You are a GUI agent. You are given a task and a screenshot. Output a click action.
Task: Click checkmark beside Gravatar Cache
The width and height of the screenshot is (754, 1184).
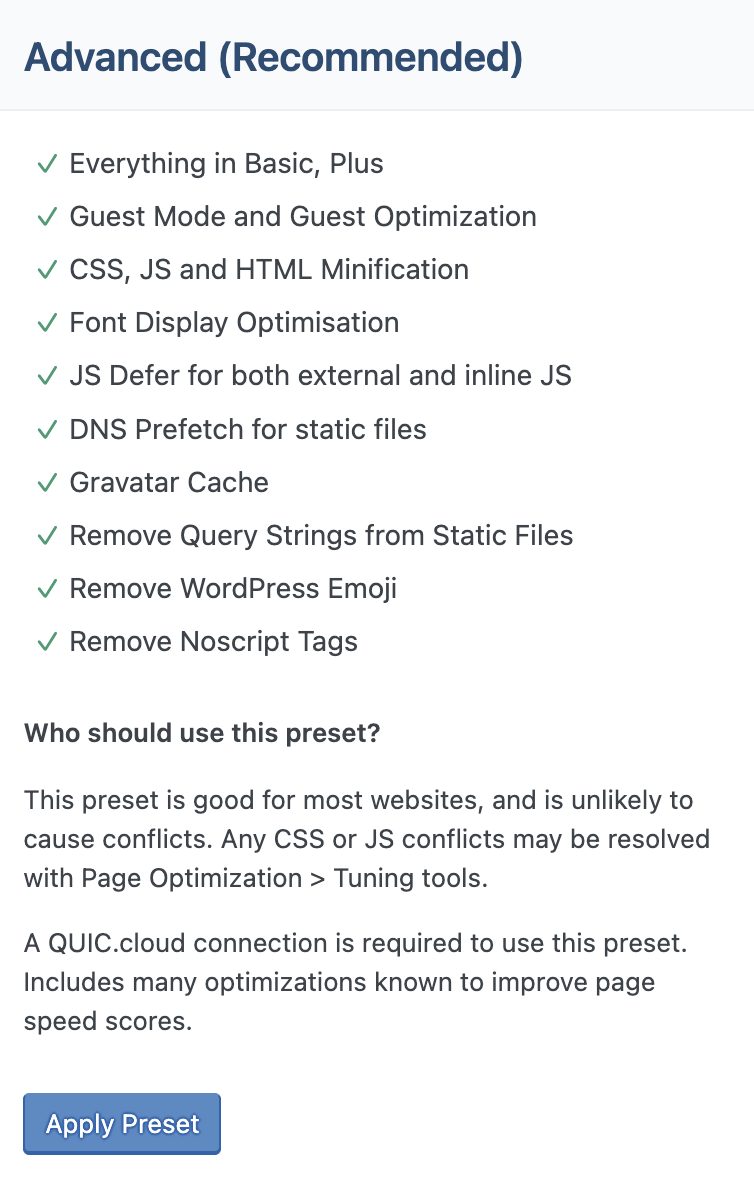pos(46,483)
